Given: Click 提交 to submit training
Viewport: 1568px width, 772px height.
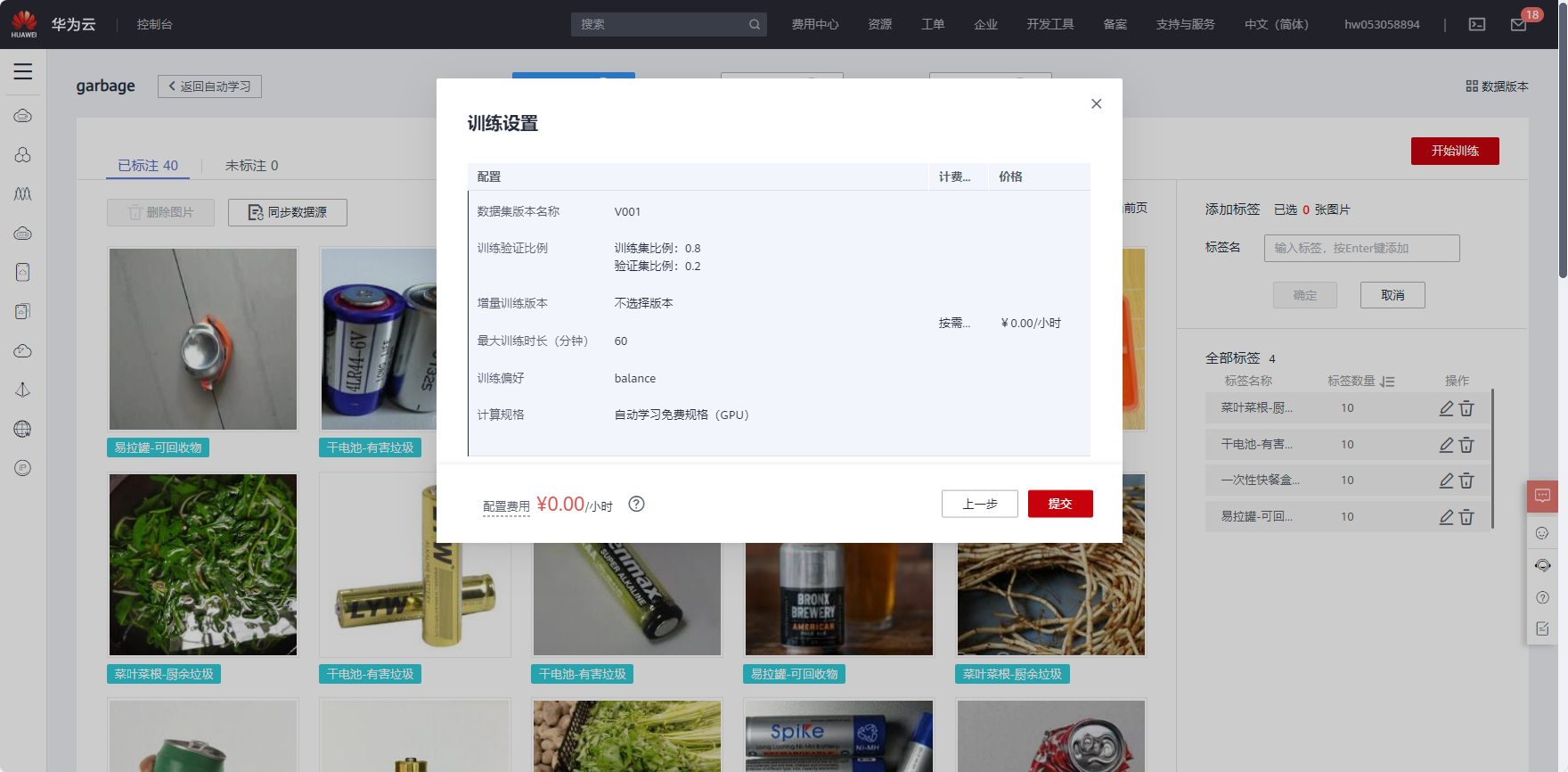Looking at the screenshot, I should point(1060,504).
